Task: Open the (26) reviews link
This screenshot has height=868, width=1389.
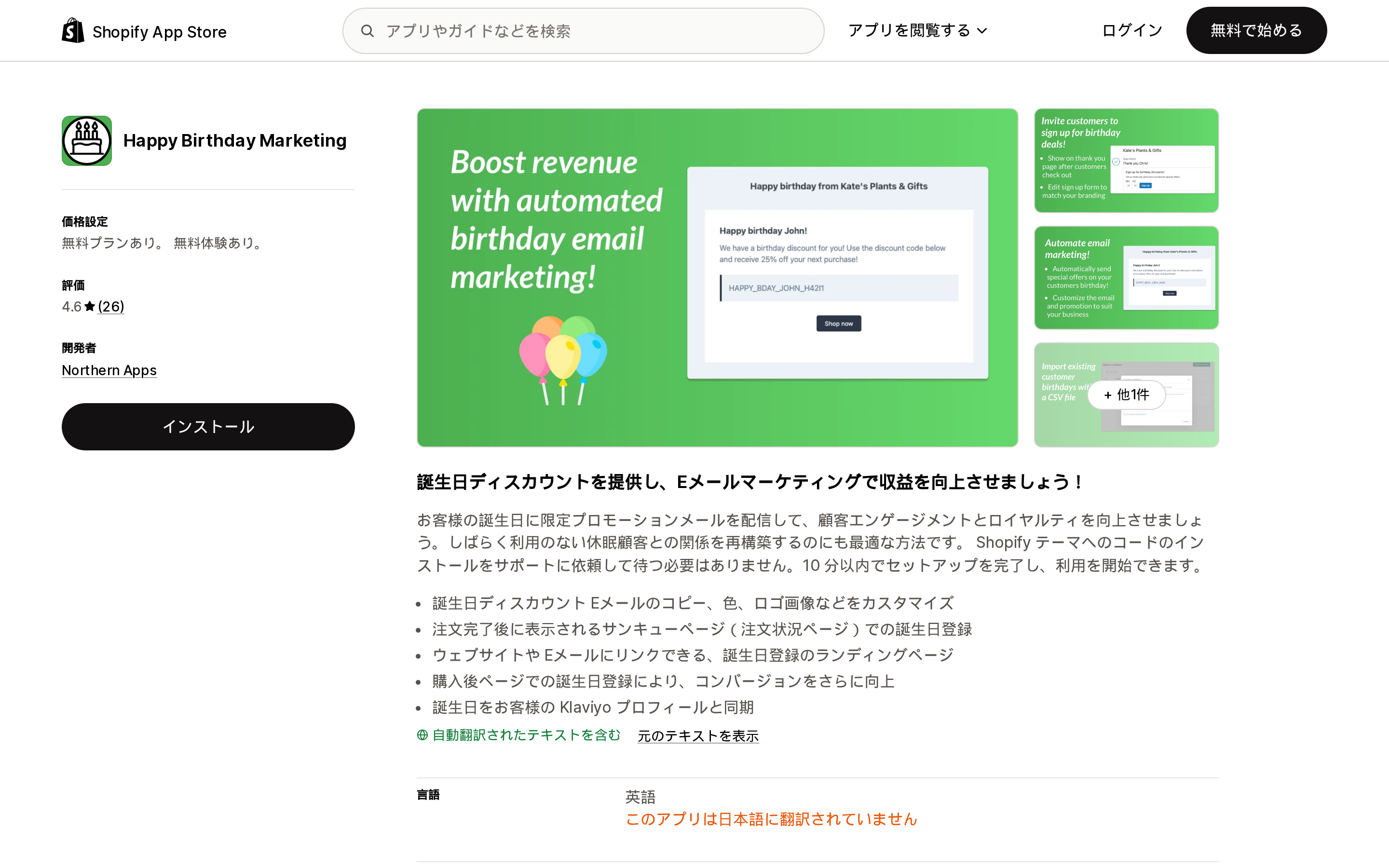Action: (111, 307)
